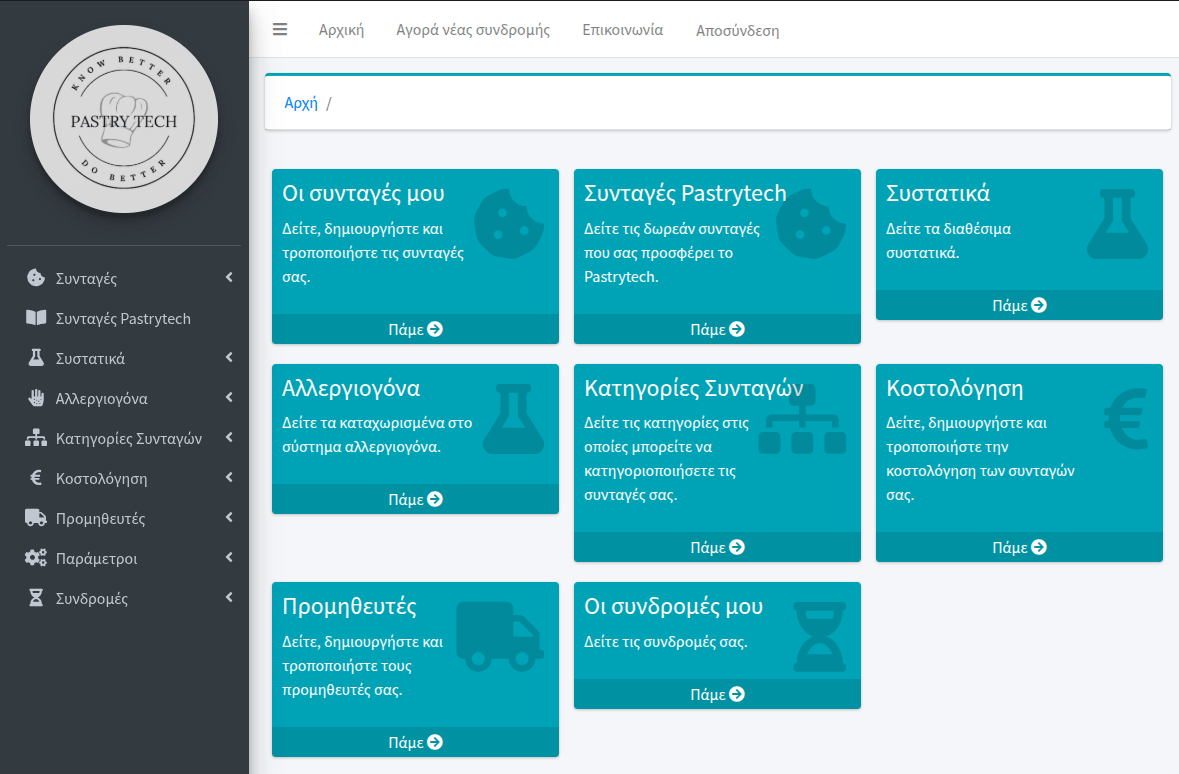Click Πάμε on Κοστολόγηση card
Image resolution: width=1179 pixels, height=774 pixels.
coord(1019,548)
